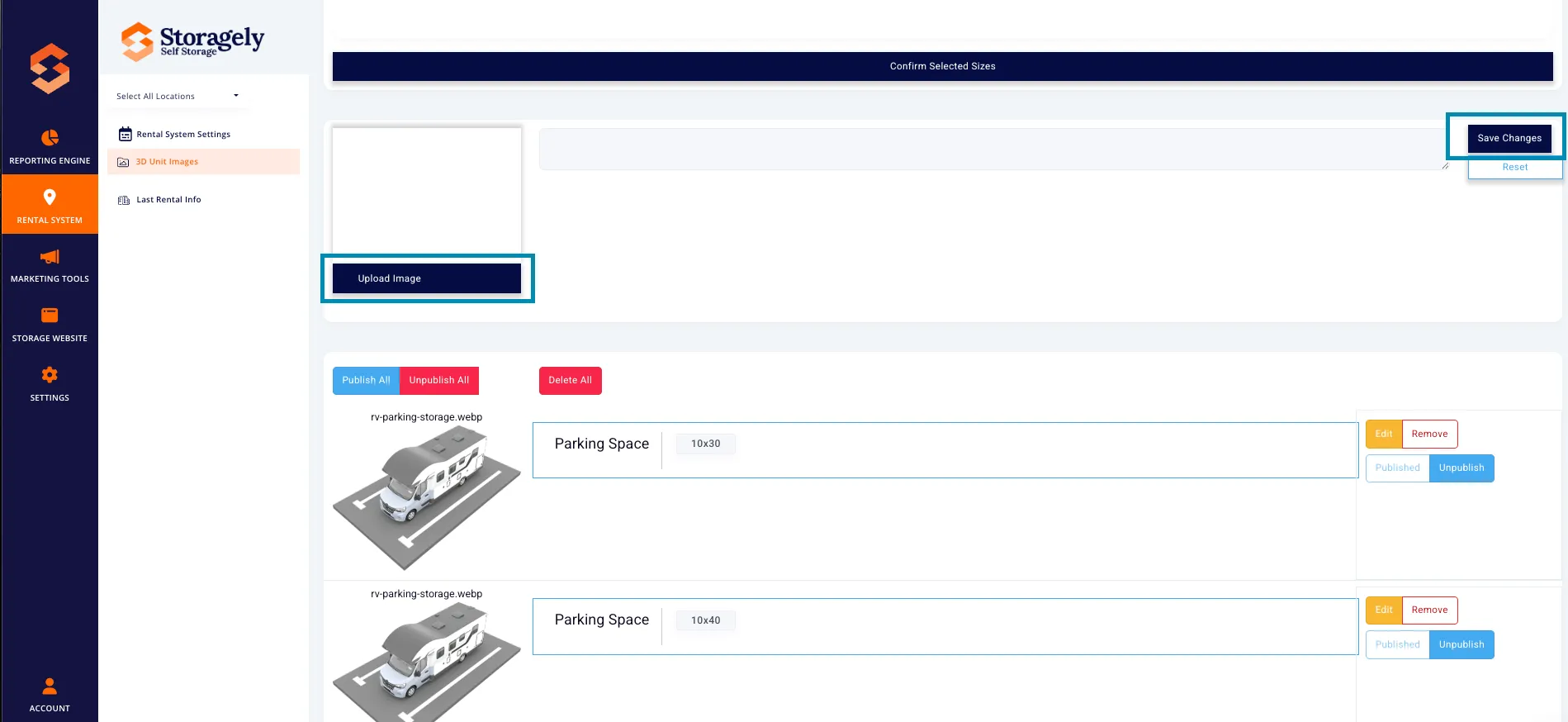This screenshot has height=722, width=1568.
Task: Click Upload Image button
Action: (427, 278)
